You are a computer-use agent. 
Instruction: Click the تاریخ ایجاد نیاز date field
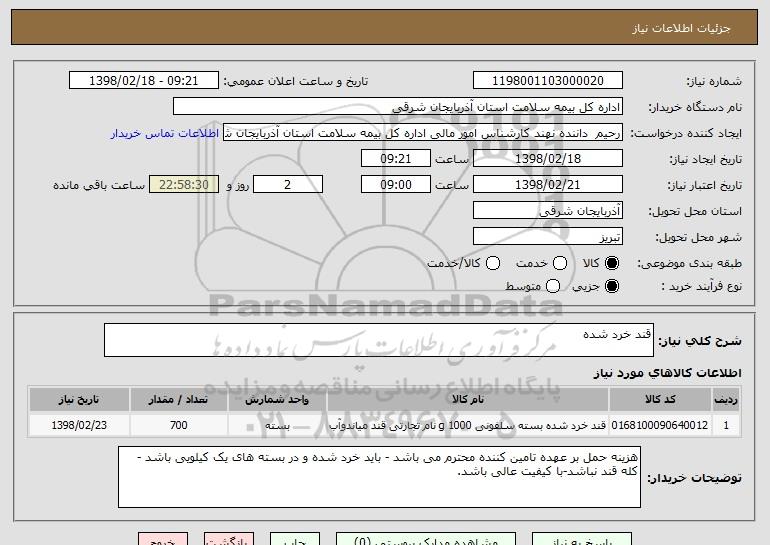coord(548,159)
